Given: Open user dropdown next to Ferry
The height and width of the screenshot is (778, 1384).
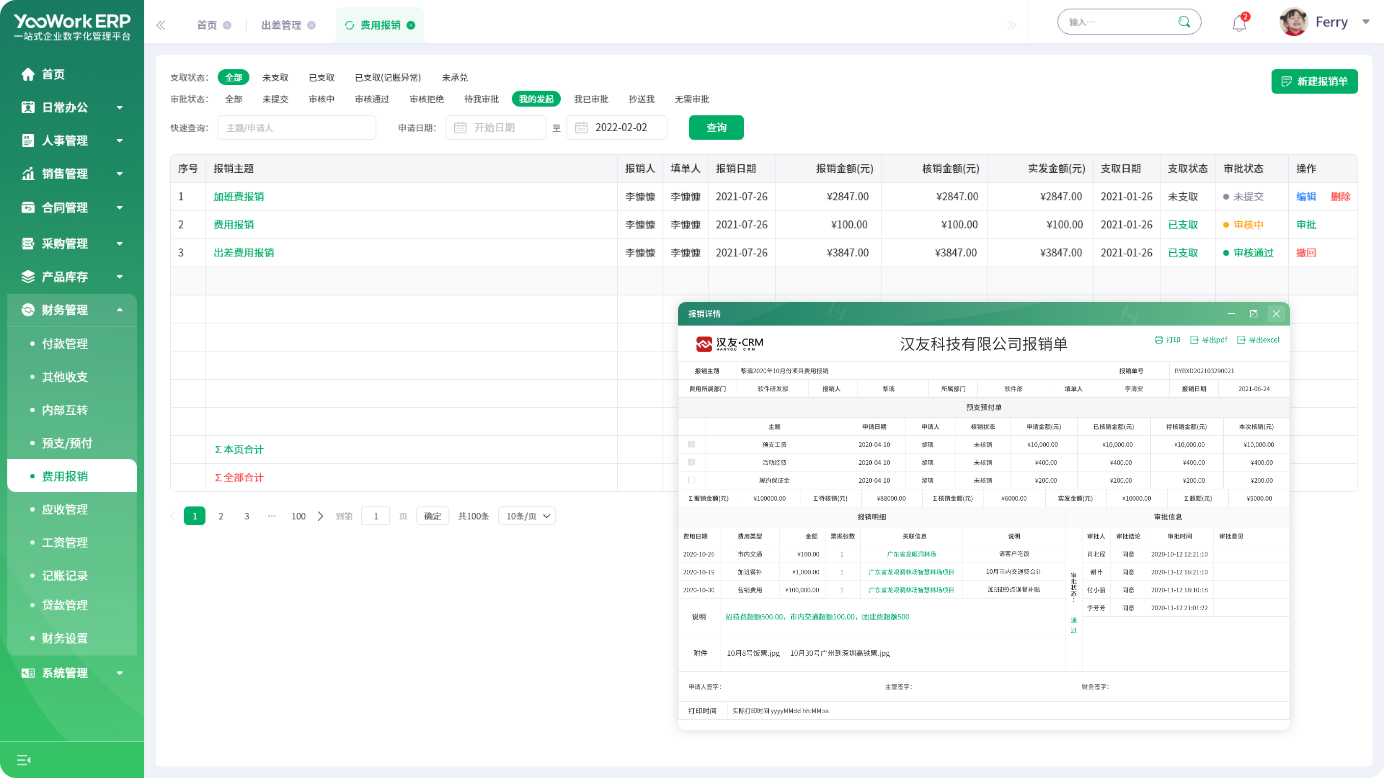Looking at the screenshot, I should pos(1366,22).
